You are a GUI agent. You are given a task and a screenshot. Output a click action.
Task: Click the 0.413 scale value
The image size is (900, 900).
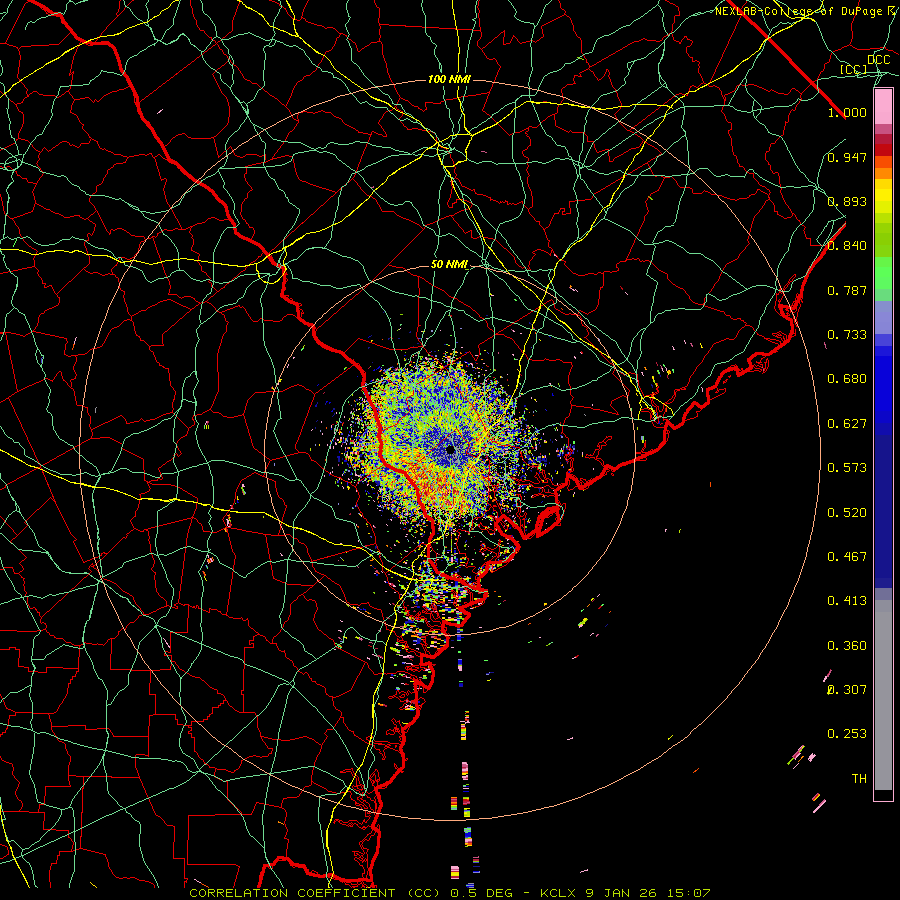tap(847, 601)
